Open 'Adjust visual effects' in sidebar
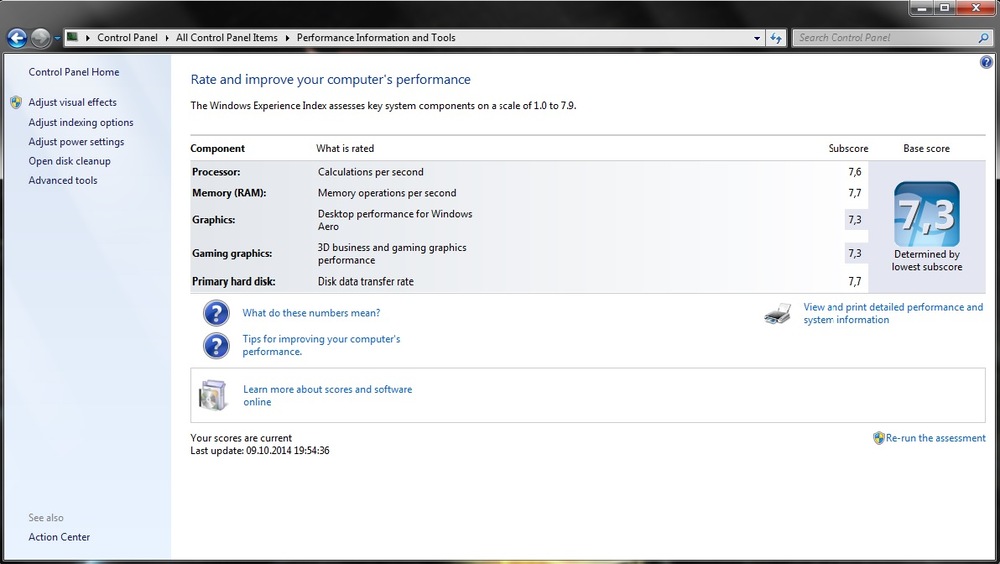Screen dimensions: 1000x564 click(72, 102)
